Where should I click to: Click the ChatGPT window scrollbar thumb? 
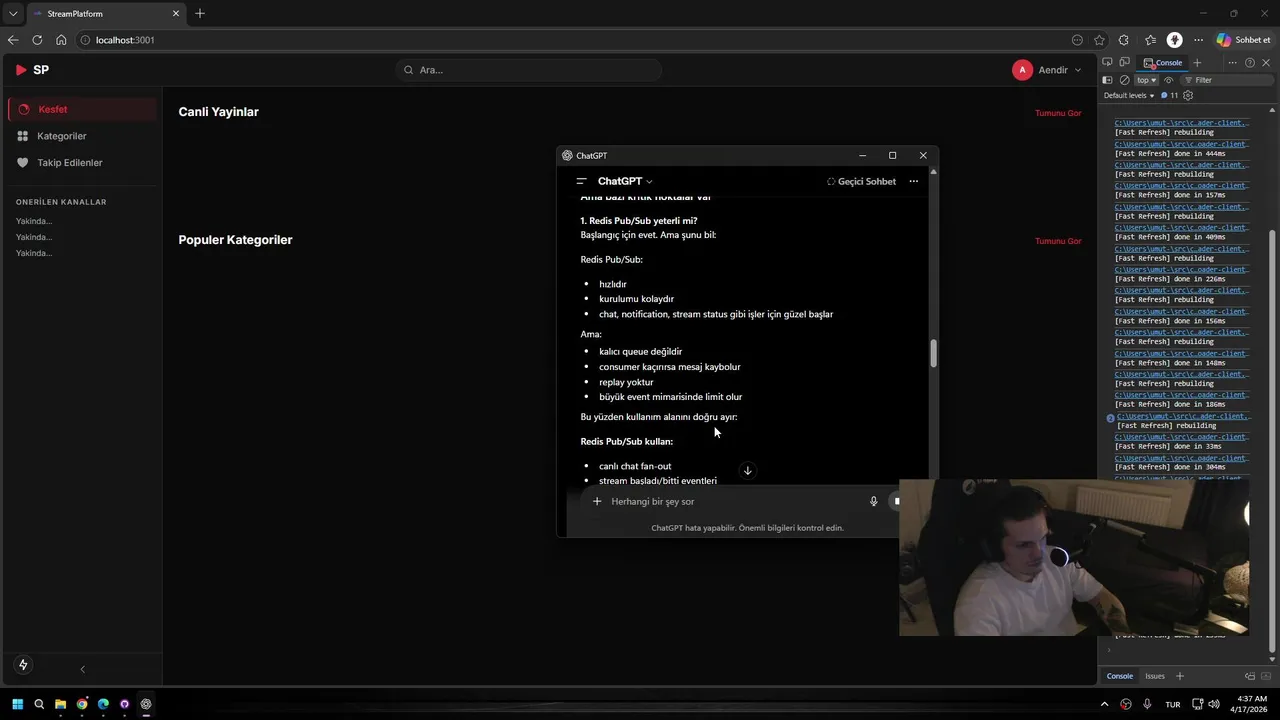pos(933,353)
